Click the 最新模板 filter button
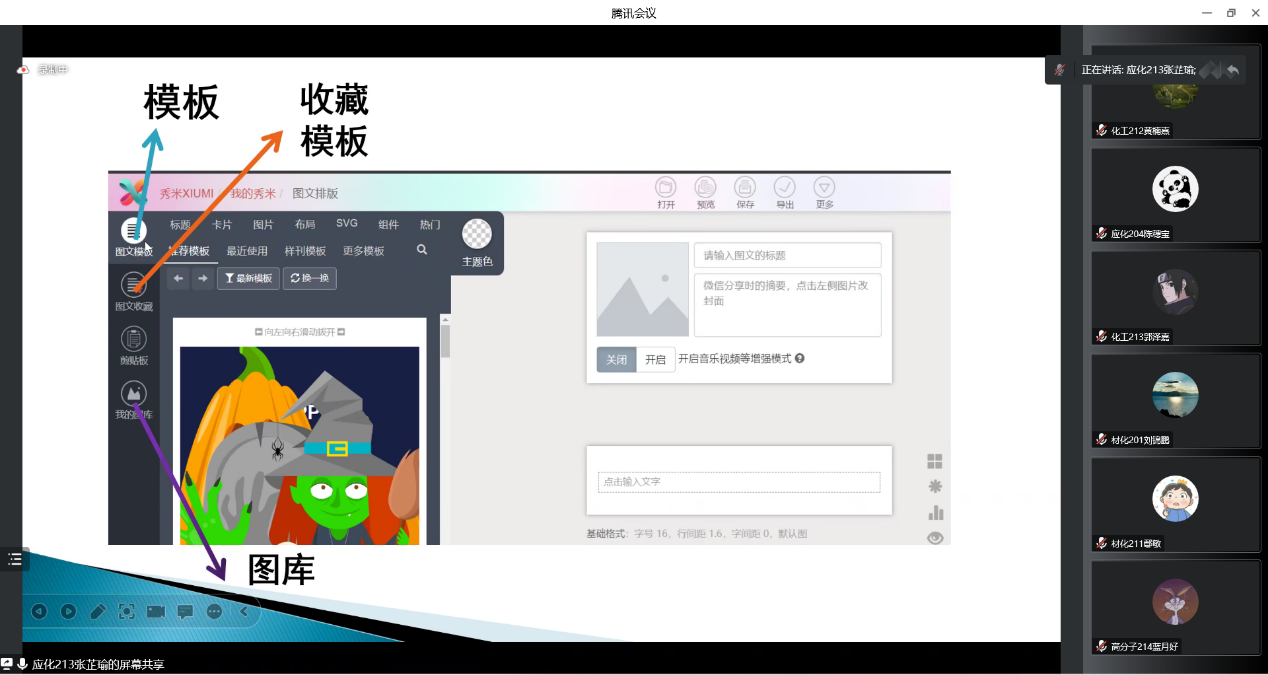 248,278
